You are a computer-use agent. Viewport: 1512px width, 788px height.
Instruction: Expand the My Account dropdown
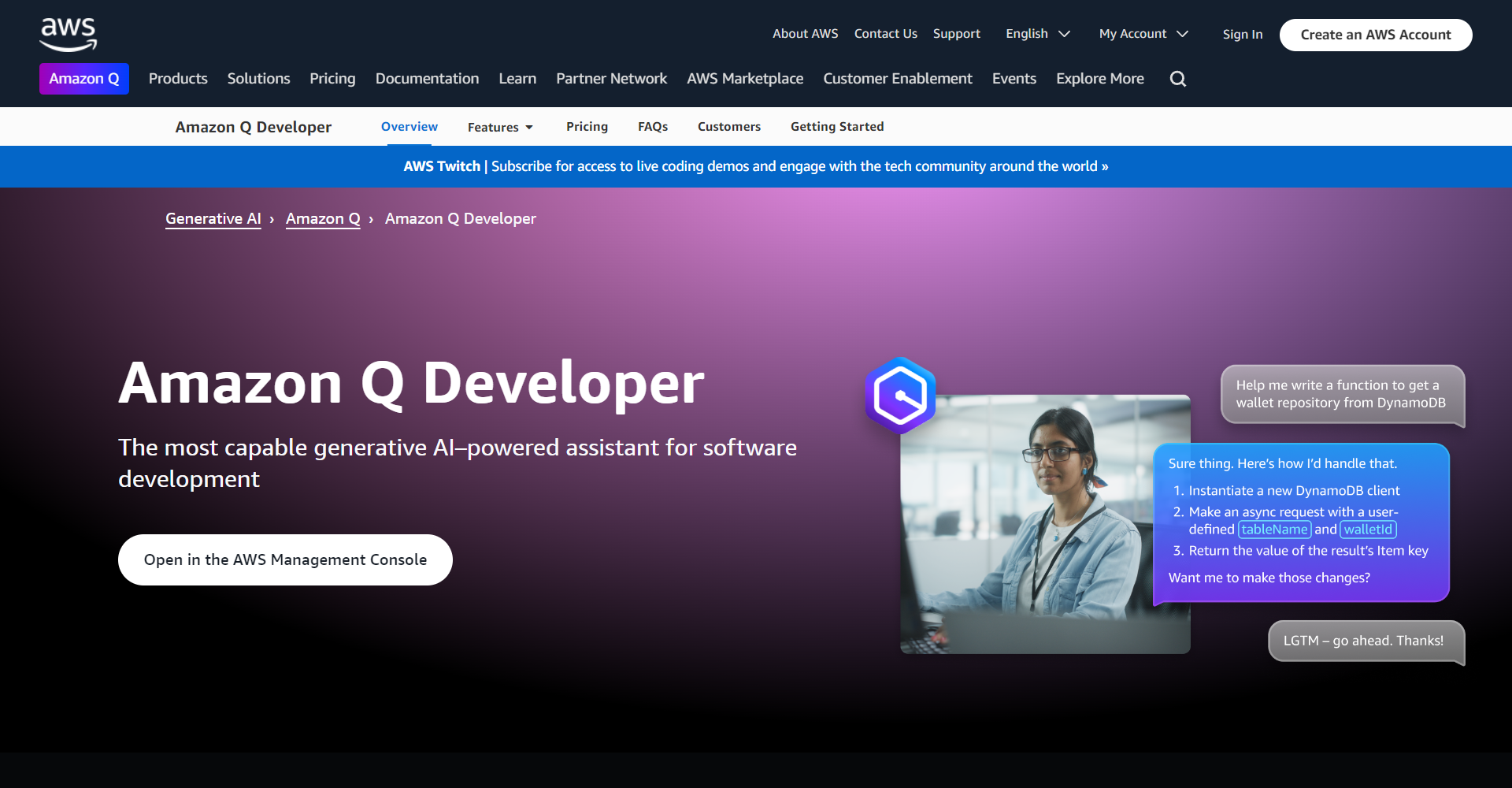coord(1143,34)
